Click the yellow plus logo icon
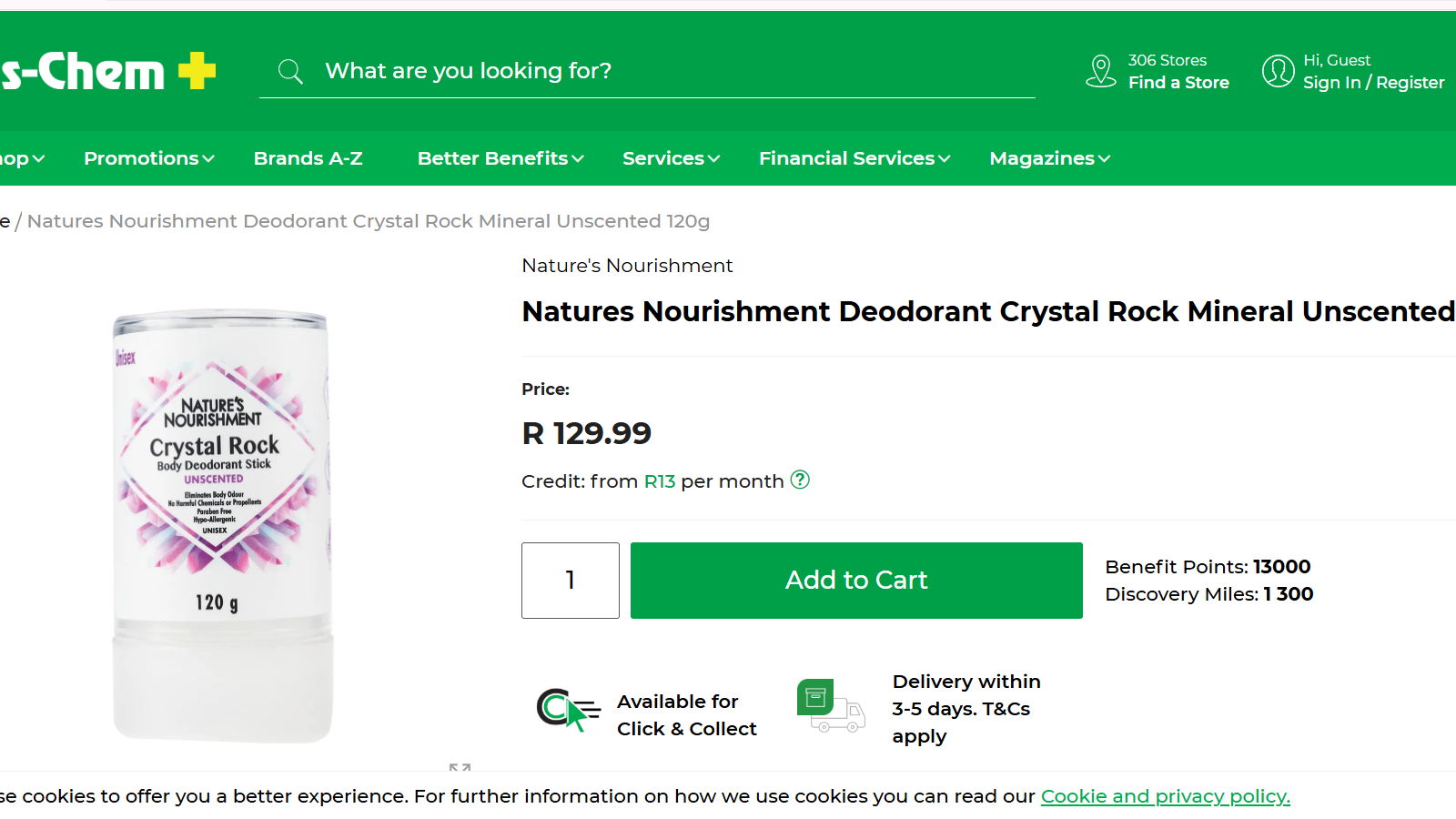The width and height of the screenshot is (1456, 819). pyautogui.click(x=197, y=71)
